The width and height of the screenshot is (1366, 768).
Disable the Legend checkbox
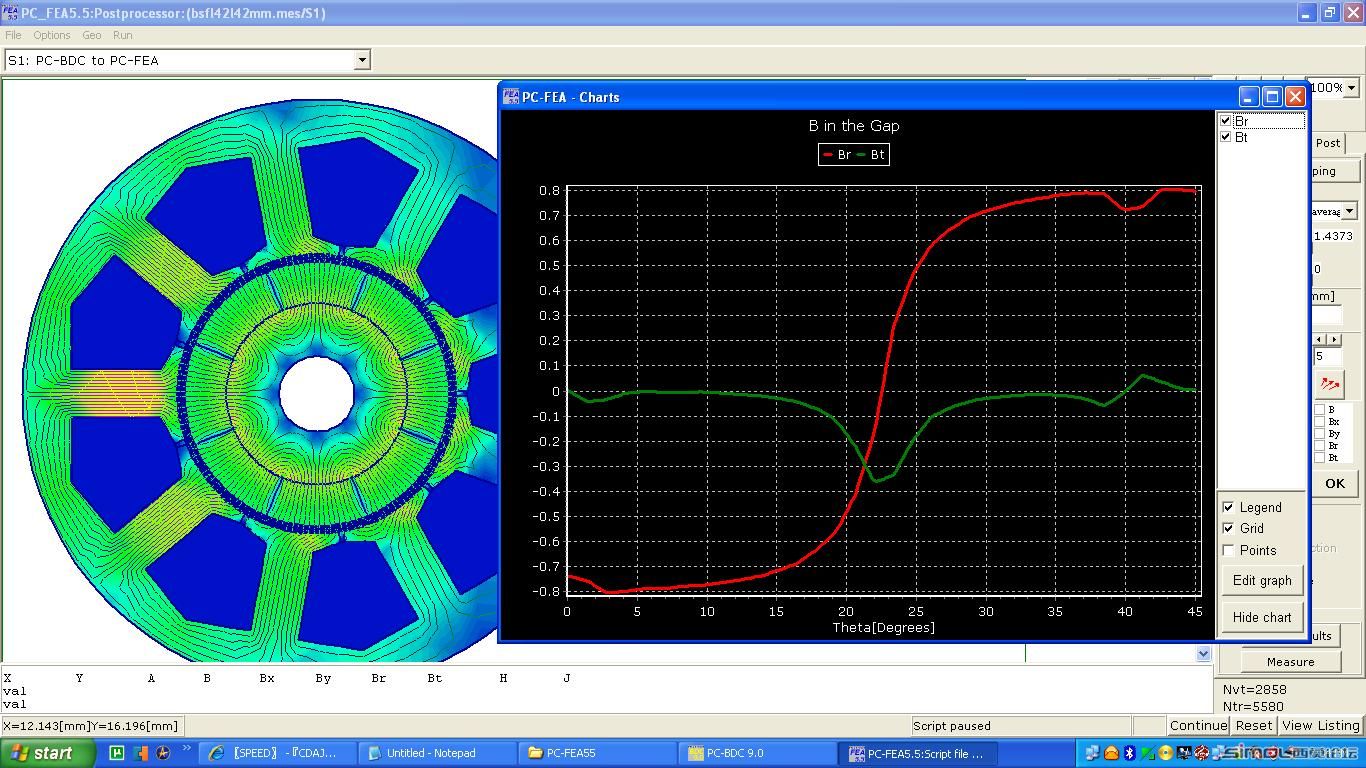coord(1228,507)
